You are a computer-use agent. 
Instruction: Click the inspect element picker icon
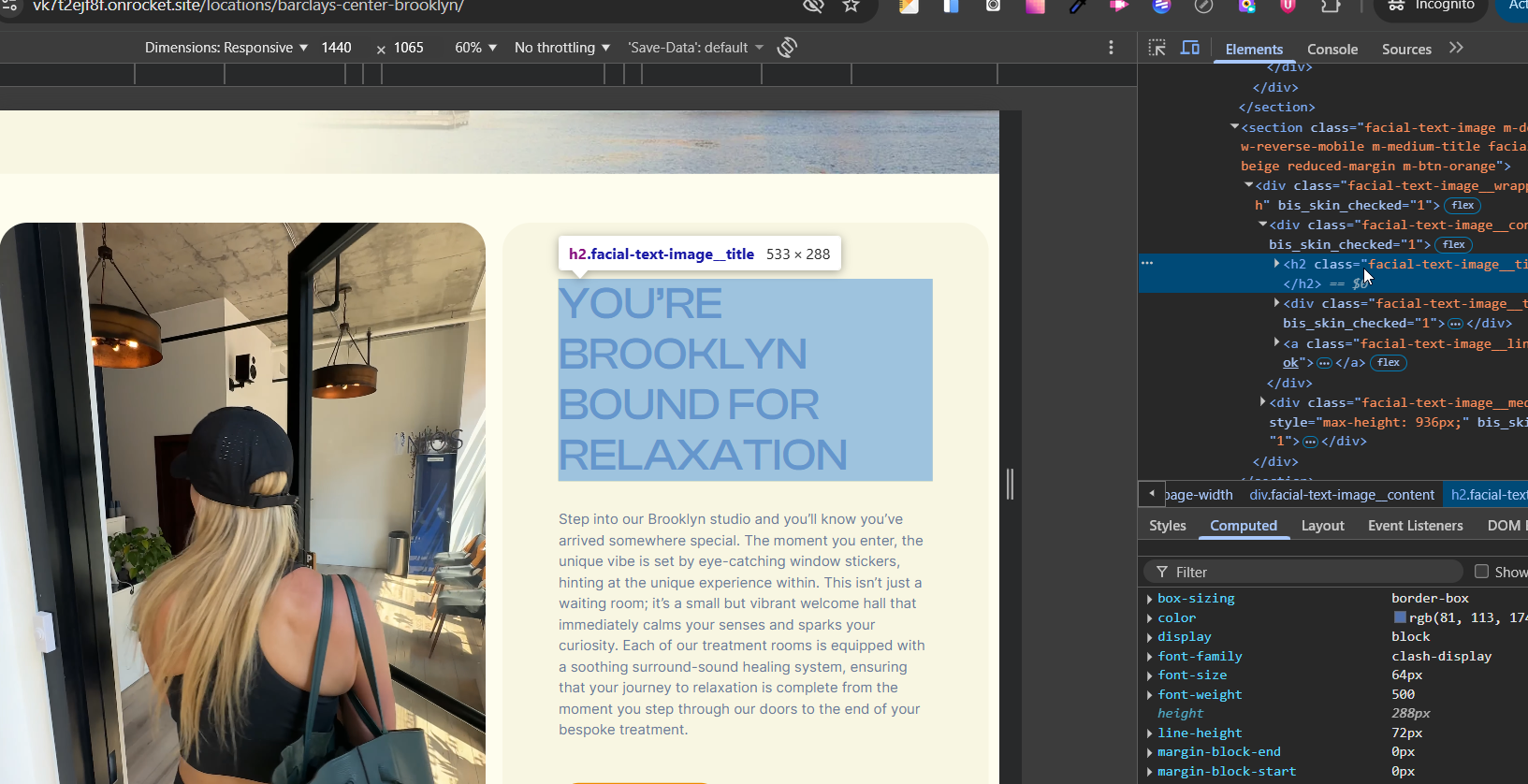[1157, 48]
